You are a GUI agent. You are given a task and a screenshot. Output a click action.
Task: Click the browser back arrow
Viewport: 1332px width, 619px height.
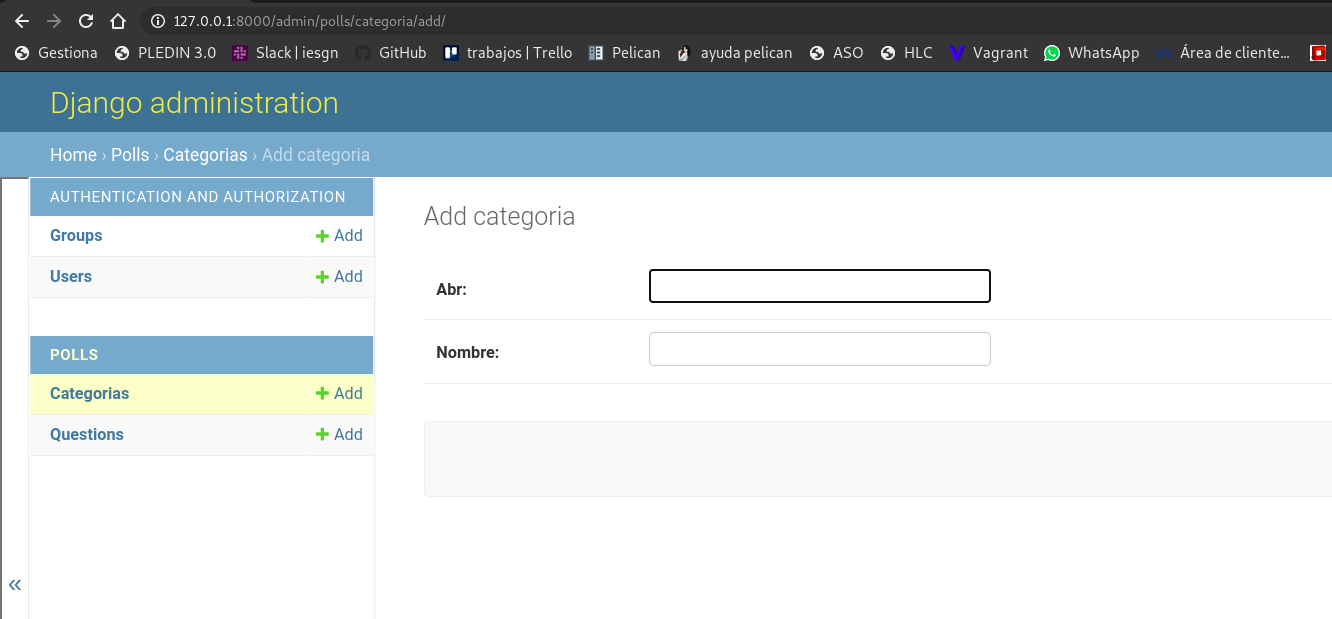22,21
